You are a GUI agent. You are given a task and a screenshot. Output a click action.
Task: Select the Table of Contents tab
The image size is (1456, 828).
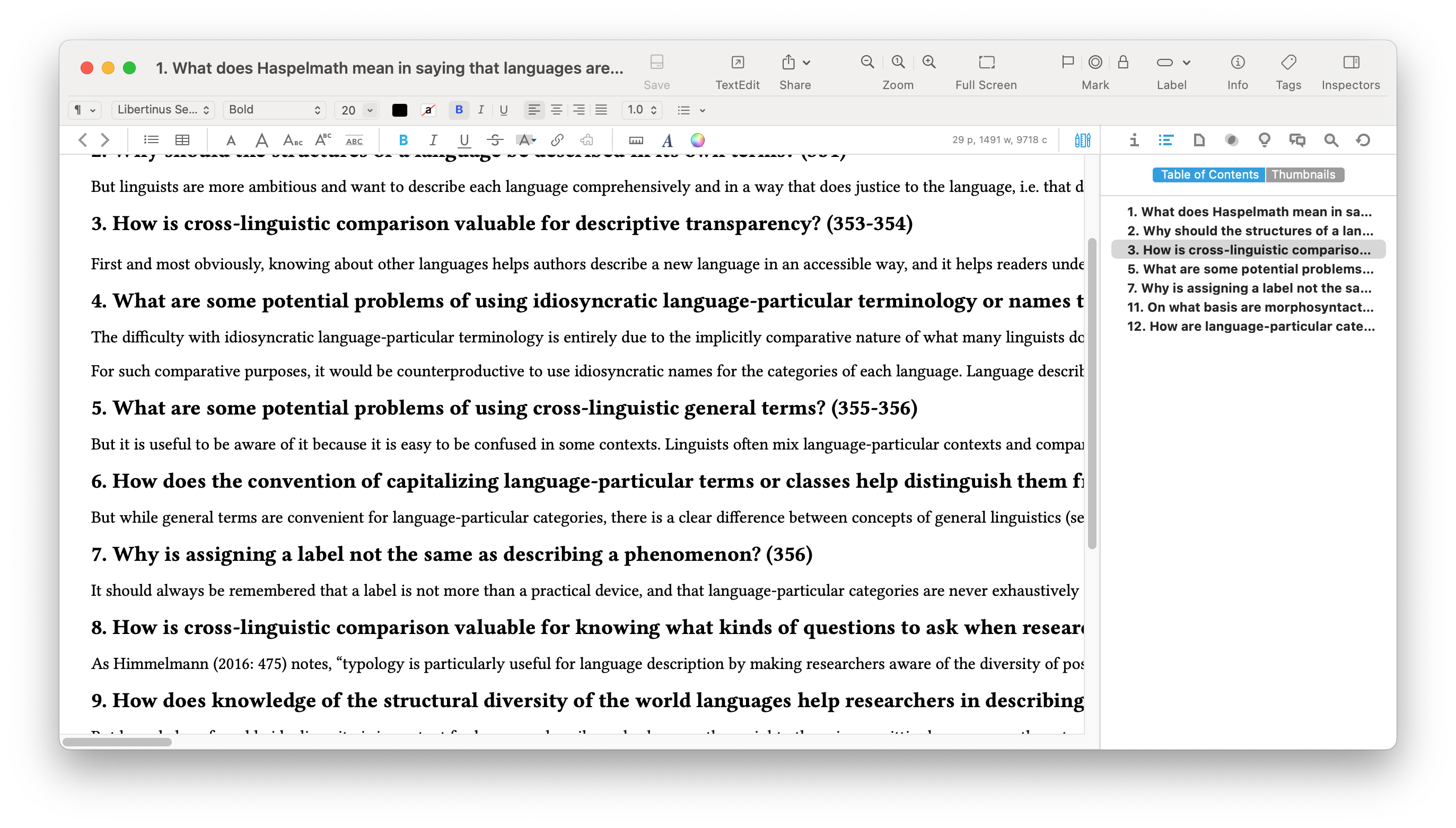point(1209,174)
